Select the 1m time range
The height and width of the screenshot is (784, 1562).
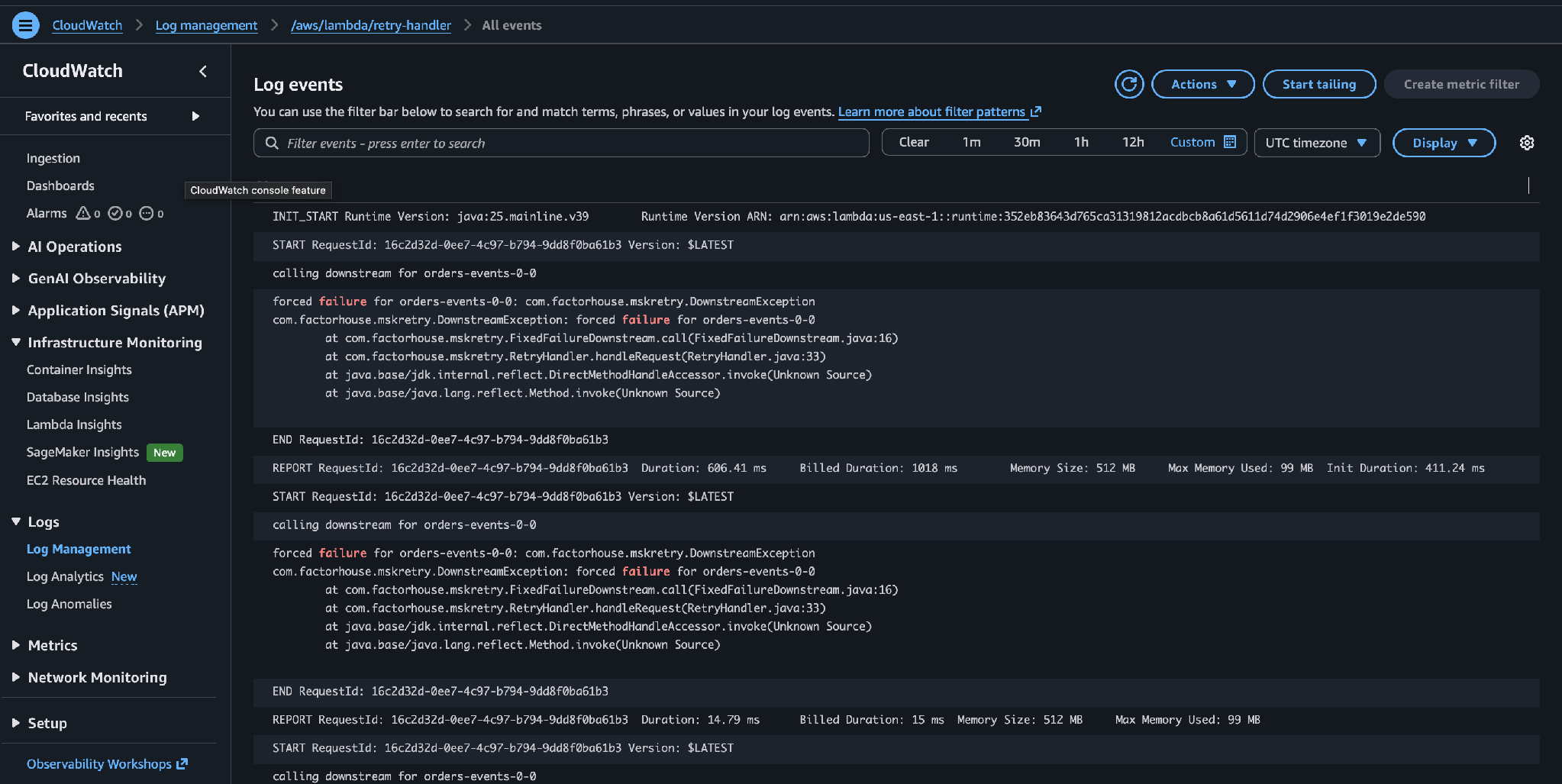(x=971, y=142)
